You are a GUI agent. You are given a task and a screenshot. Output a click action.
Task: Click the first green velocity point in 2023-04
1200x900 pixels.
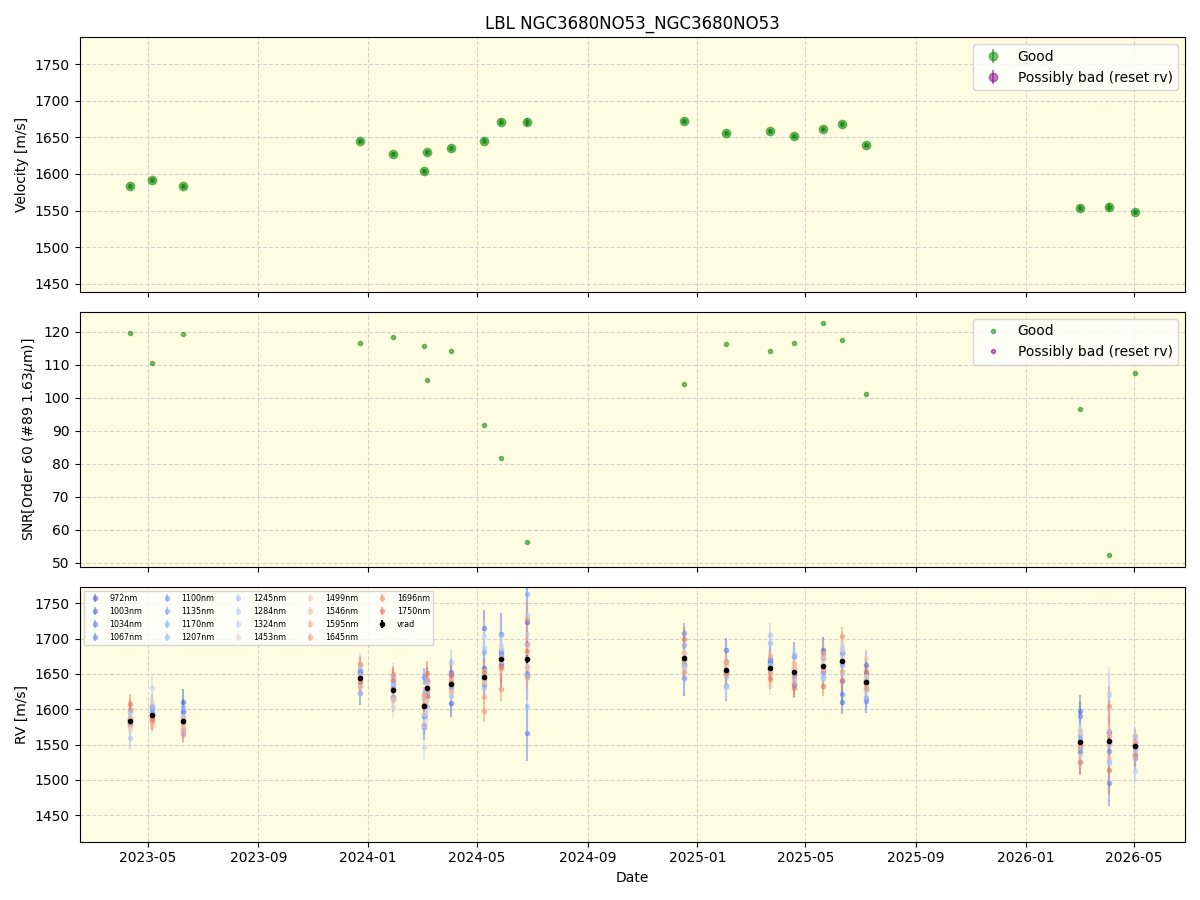[130, 186]
